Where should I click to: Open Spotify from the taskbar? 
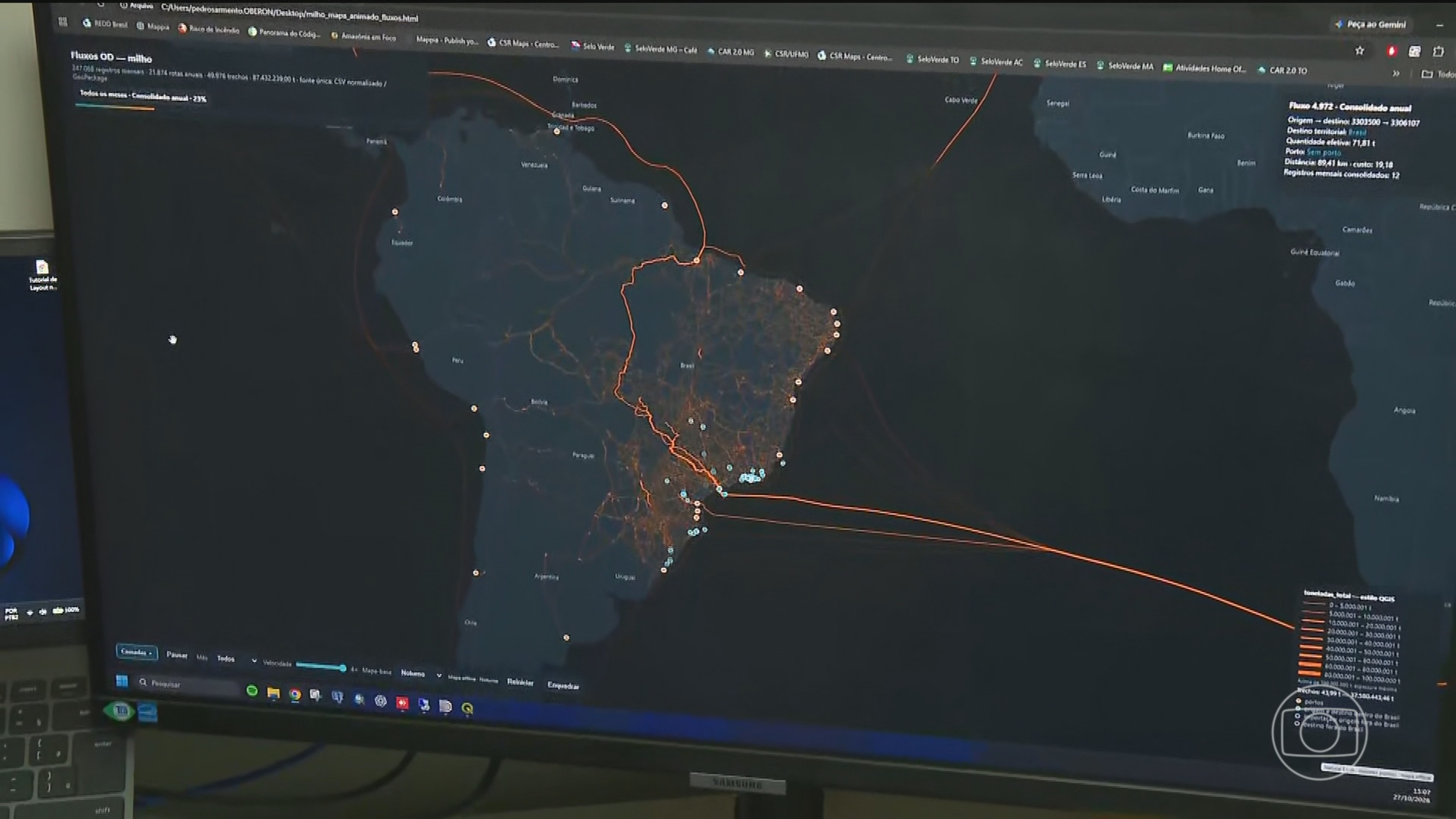tap(252, 691)
